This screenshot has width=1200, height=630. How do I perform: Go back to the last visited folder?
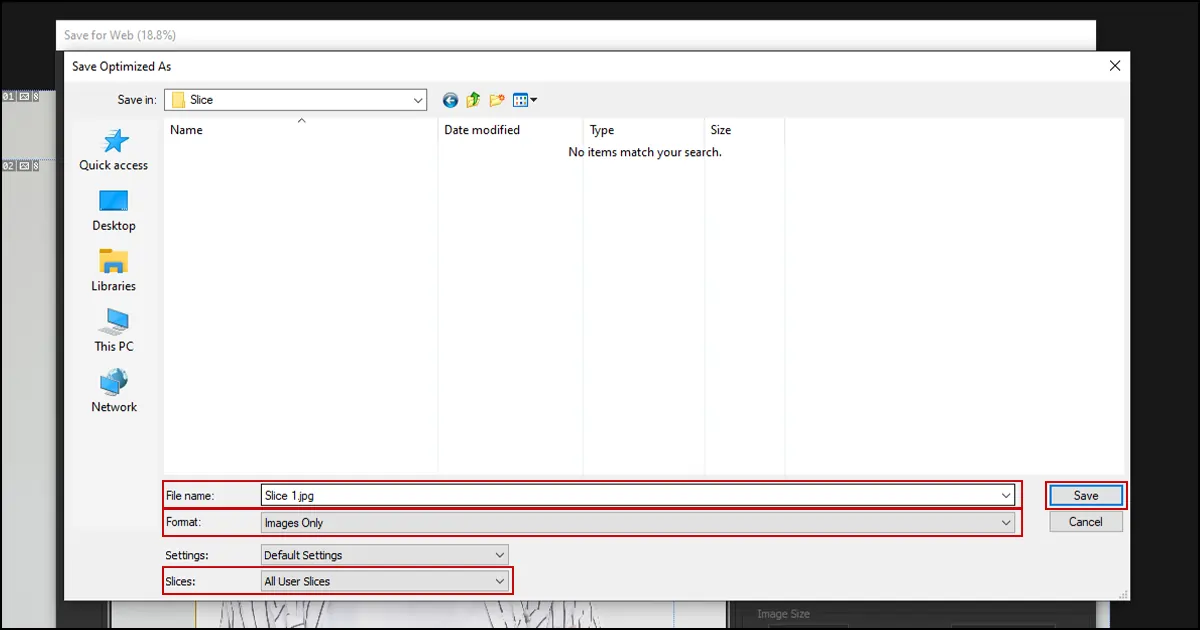[x=450, y=100]
